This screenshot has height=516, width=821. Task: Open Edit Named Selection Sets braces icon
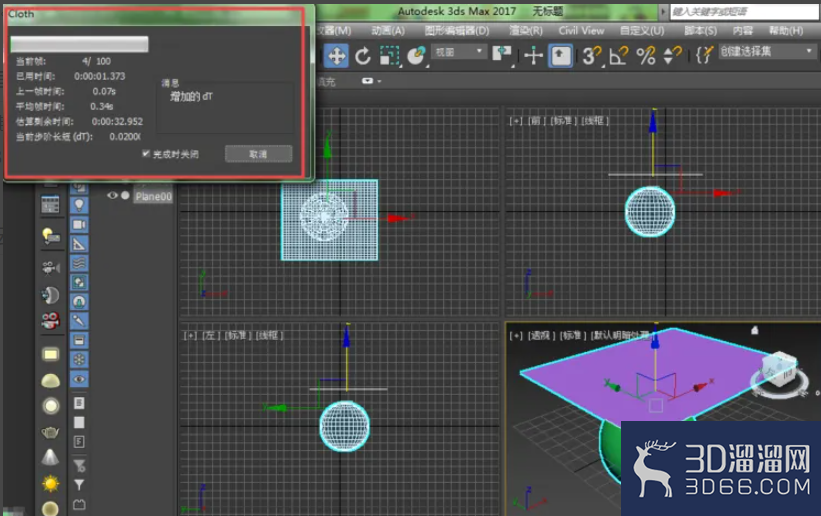tap(705, 54)
